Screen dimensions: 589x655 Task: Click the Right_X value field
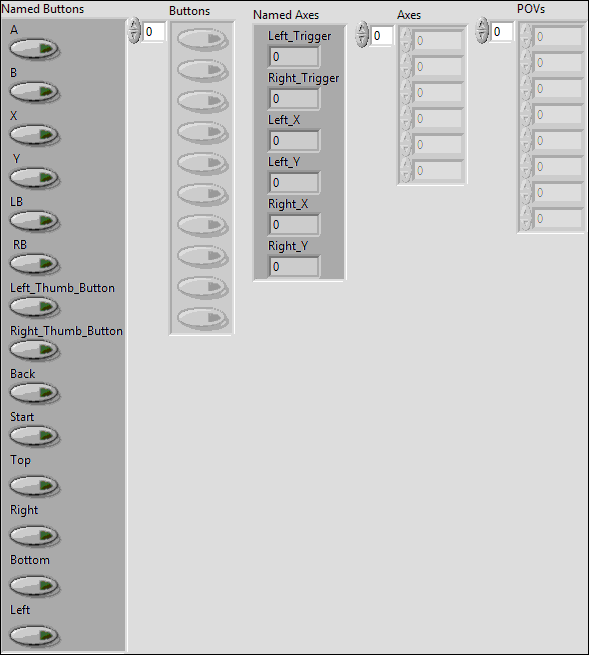[294, 225]
